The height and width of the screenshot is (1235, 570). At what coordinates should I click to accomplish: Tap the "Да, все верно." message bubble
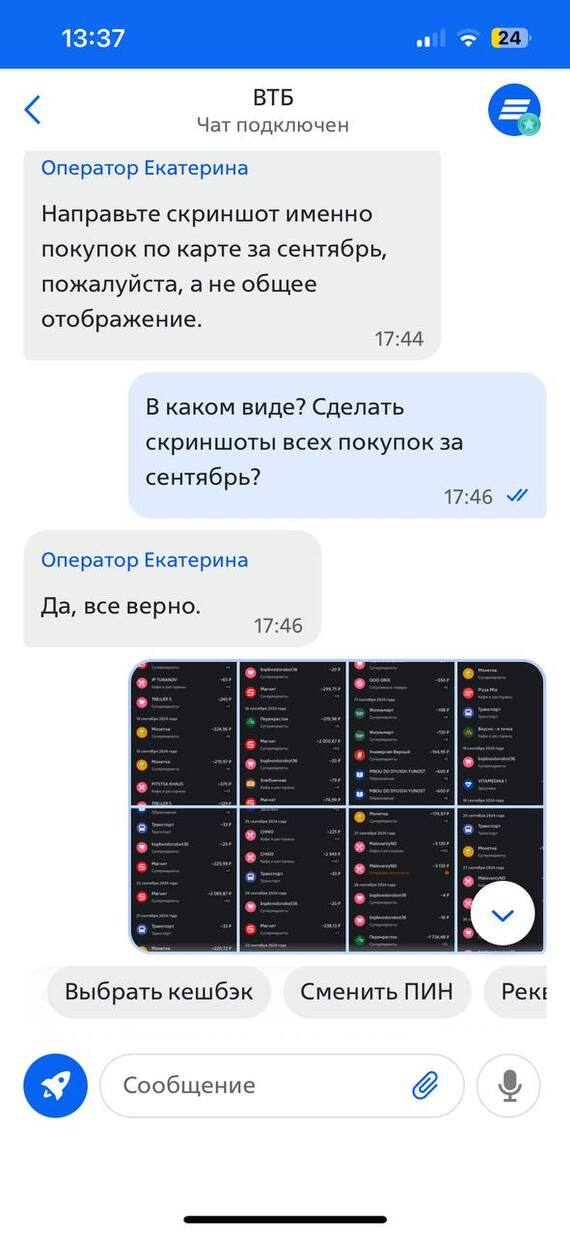(x=172, y=589)
